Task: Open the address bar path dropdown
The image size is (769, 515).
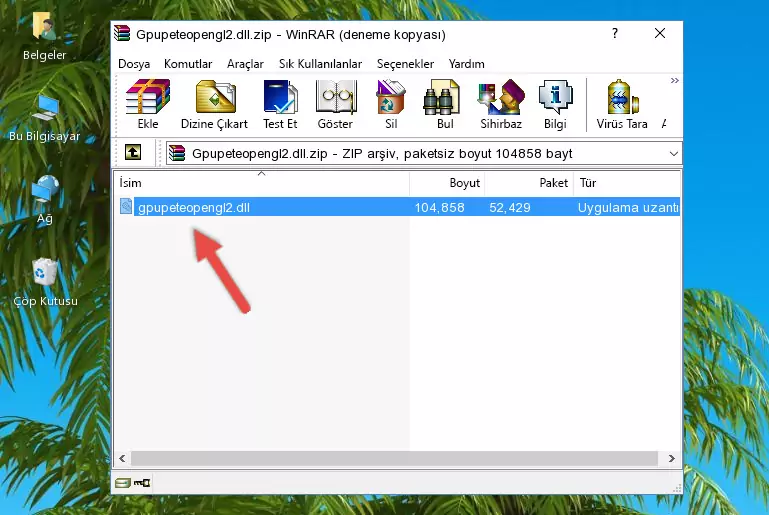Action: [674, 154]
